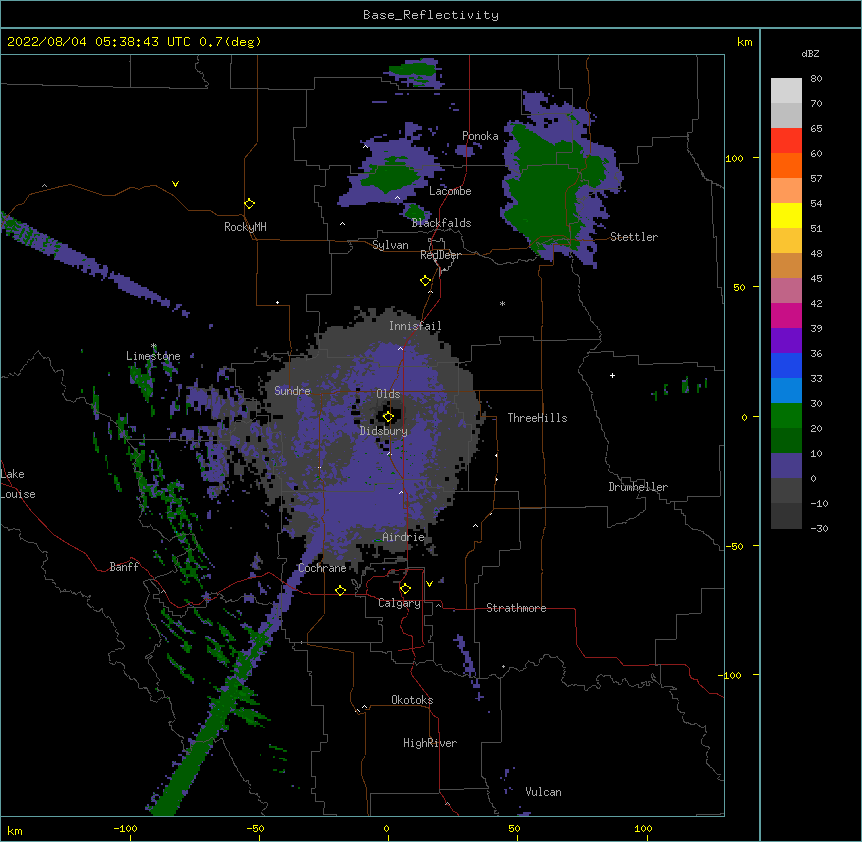862x842 pixels.
Task: Click the yellow diamond marker near RockyMH
Action: [250, 204]
